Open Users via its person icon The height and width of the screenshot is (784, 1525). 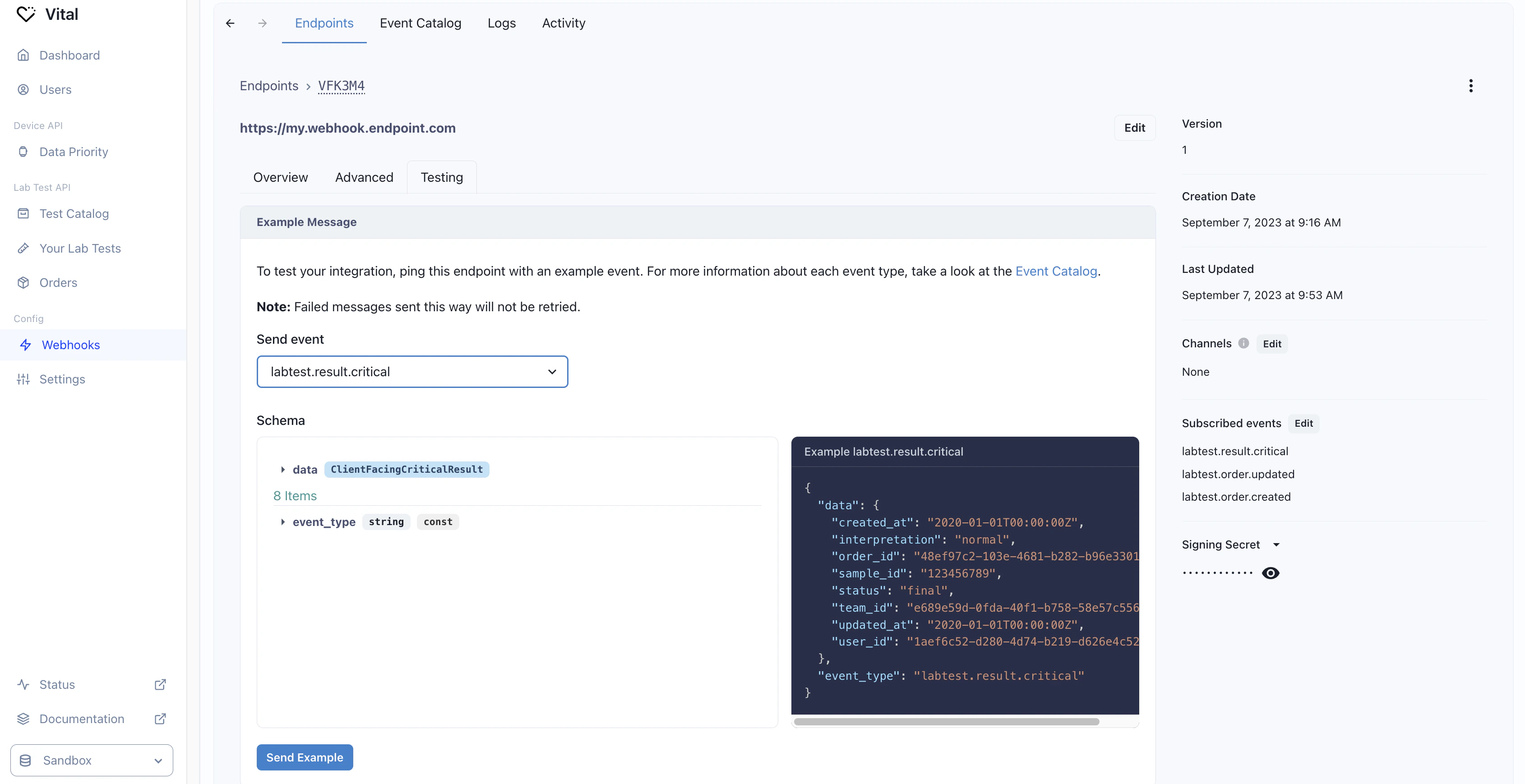coord(23,89)
